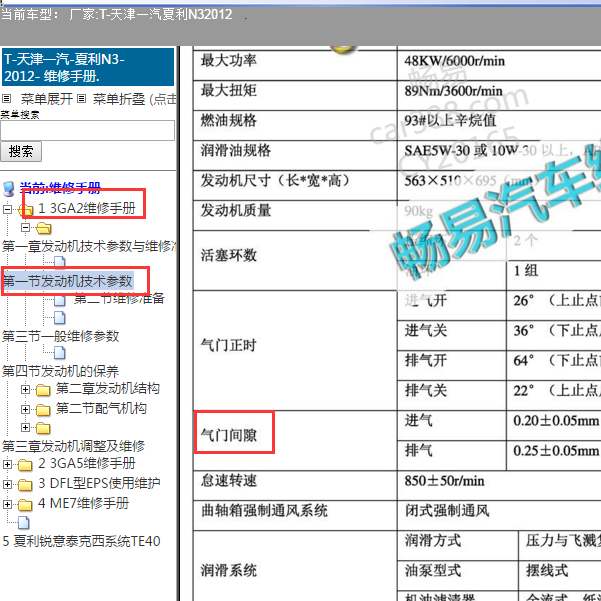Click the 燃油规格 table cell
This screenshot has height=601, width=601.
[x=295, y=125]
